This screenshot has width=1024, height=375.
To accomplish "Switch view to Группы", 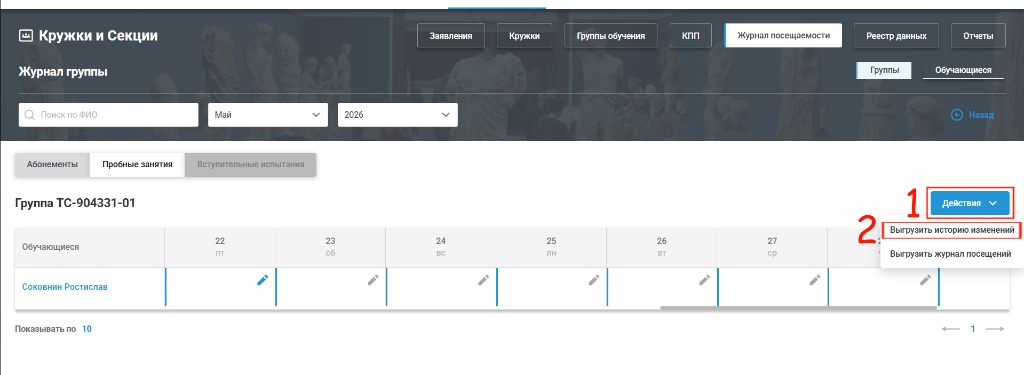I will pyautogui.click(x=884, y=71).
